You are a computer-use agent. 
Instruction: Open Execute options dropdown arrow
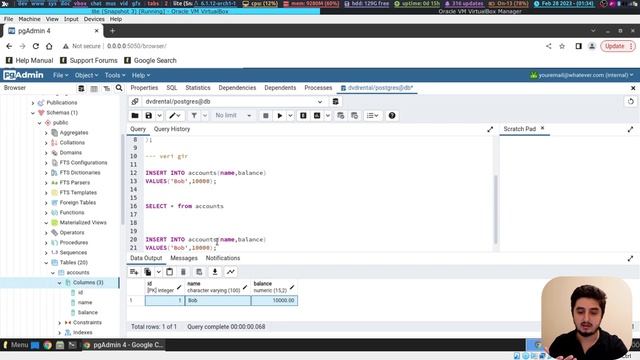290,116
